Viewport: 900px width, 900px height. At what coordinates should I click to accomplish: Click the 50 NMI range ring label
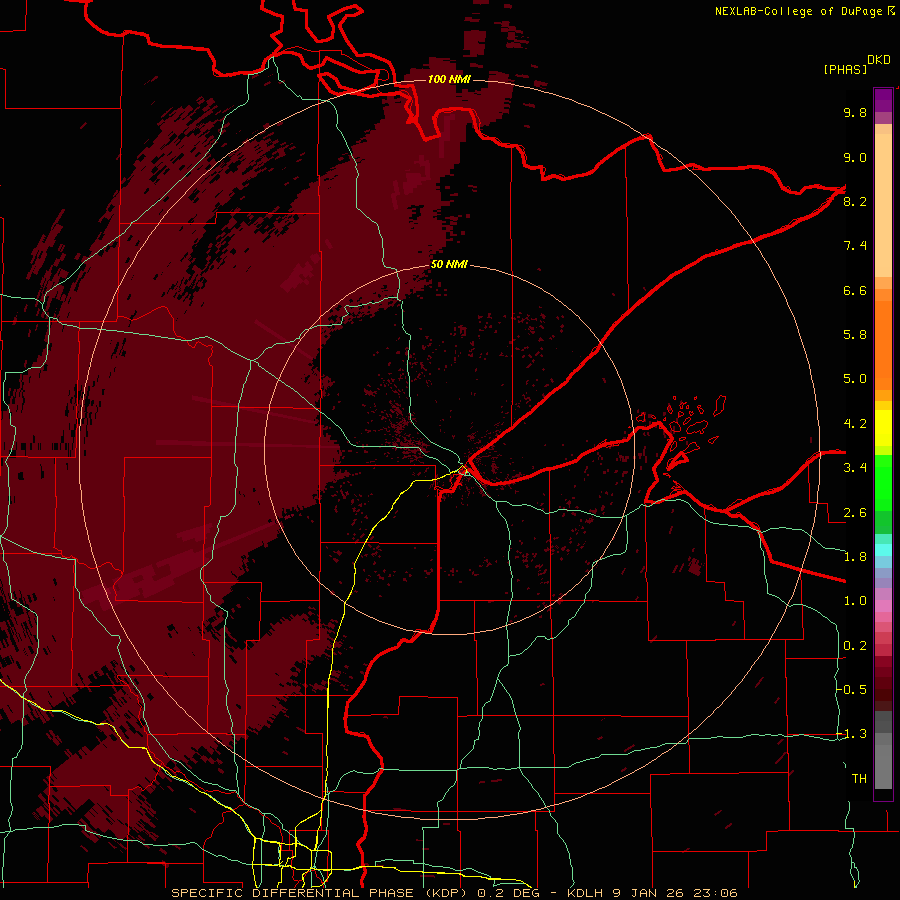pos(449,264)
